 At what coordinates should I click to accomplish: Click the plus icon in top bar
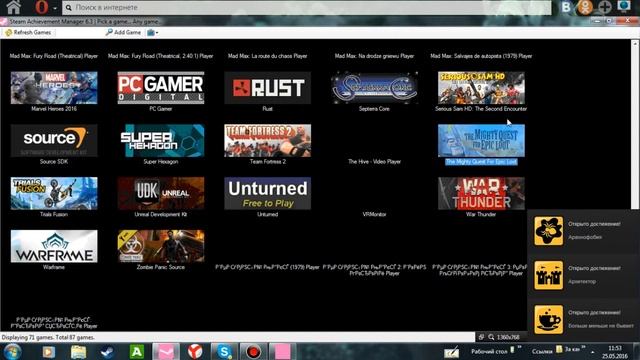(605, 7)
